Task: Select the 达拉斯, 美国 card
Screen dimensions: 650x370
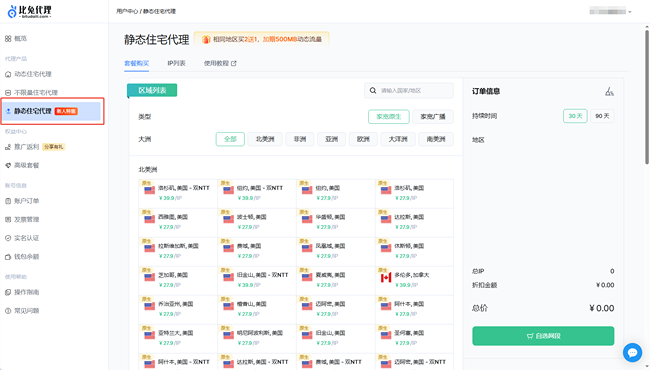Action: click(x=414, y=223)
